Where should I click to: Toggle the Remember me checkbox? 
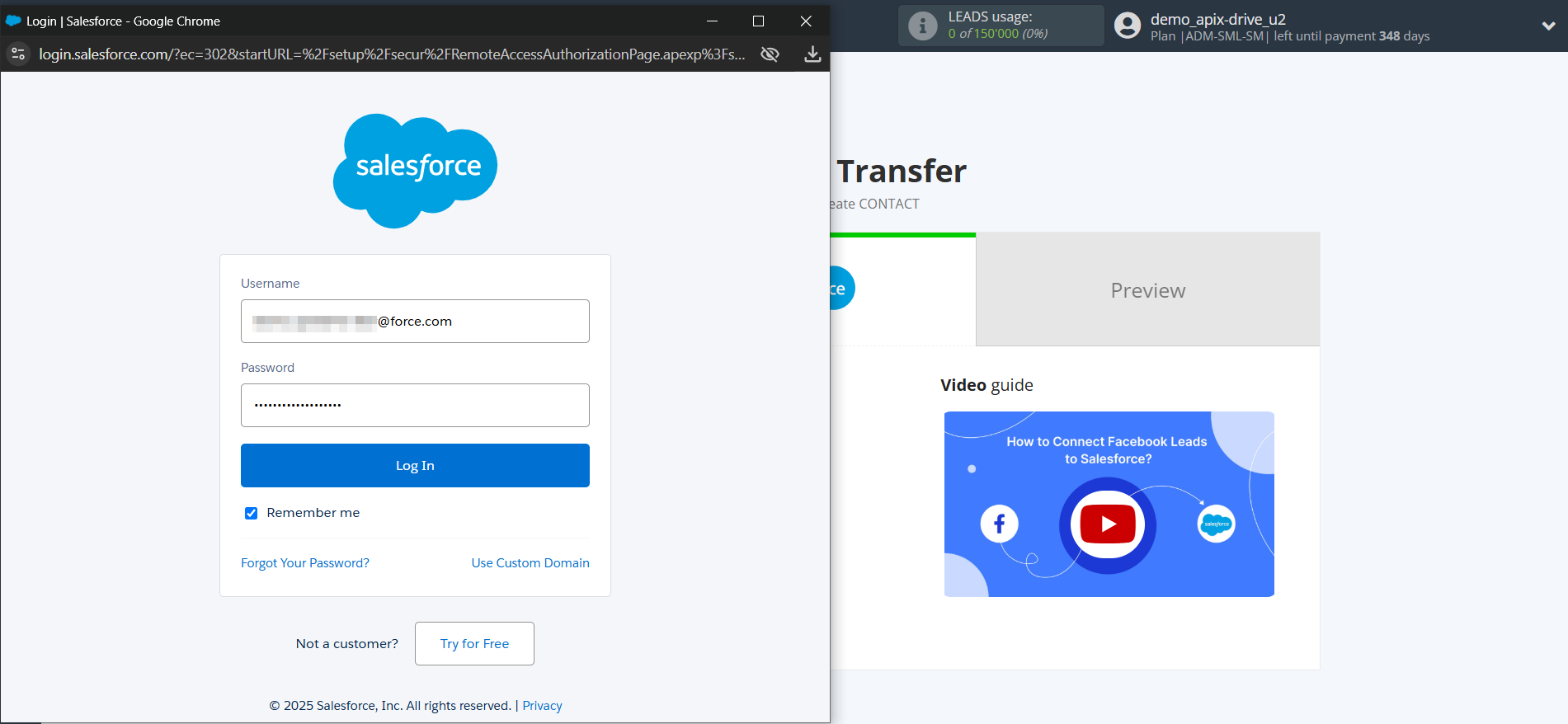click(252, 513)
